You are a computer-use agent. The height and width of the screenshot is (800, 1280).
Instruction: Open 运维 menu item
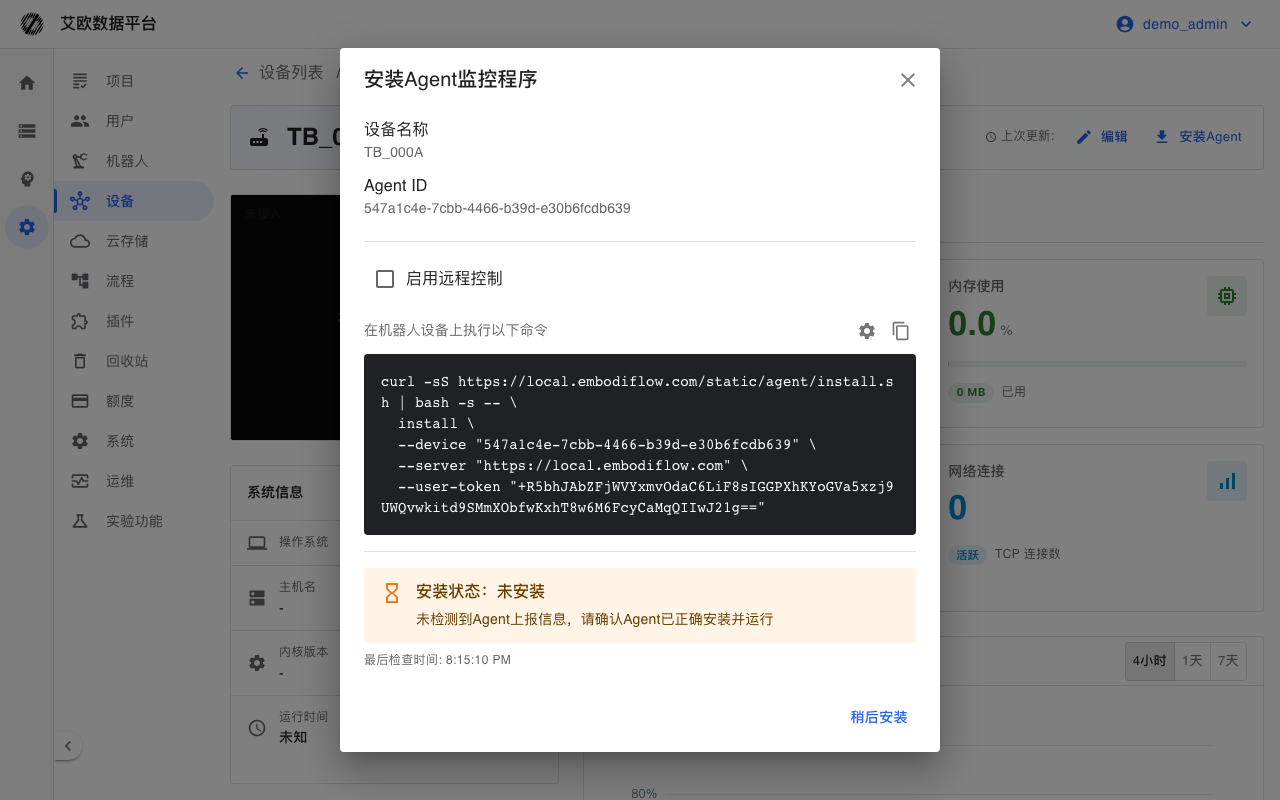coord(134,481)
